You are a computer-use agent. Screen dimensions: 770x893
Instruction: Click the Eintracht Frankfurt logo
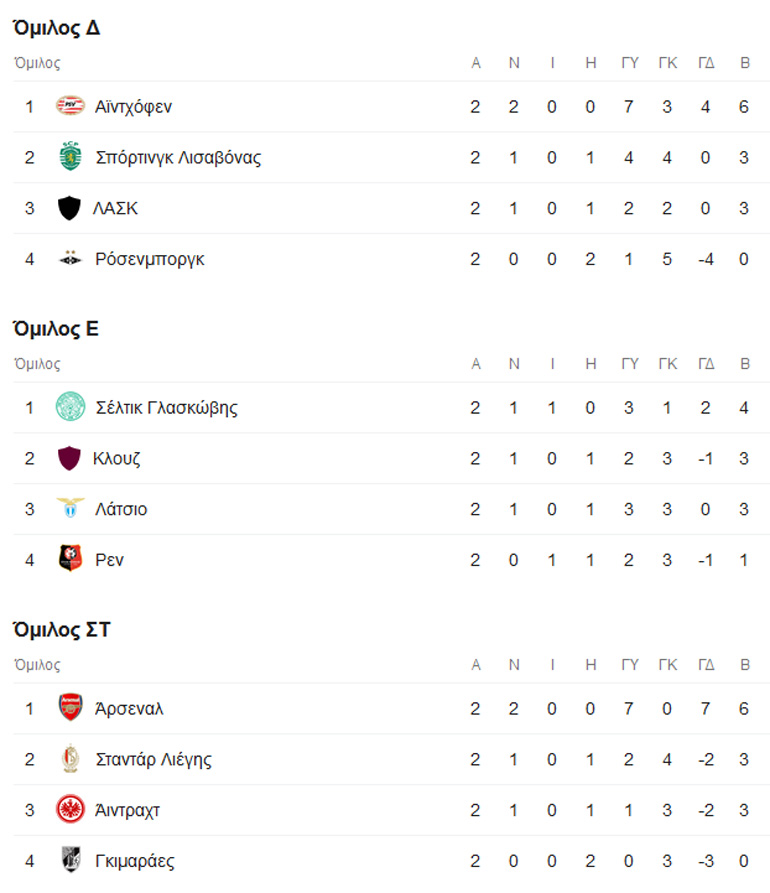(x=70, y=810)
